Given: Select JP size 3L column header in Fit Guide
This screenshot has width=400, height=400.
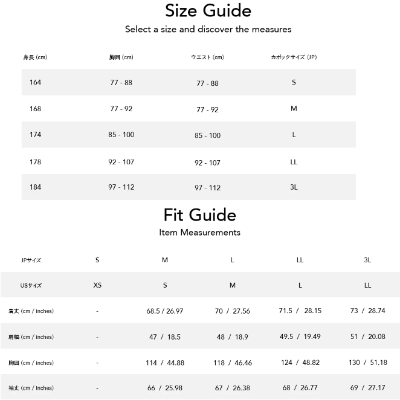Looking at the screenshot, I should coord(367,260).
